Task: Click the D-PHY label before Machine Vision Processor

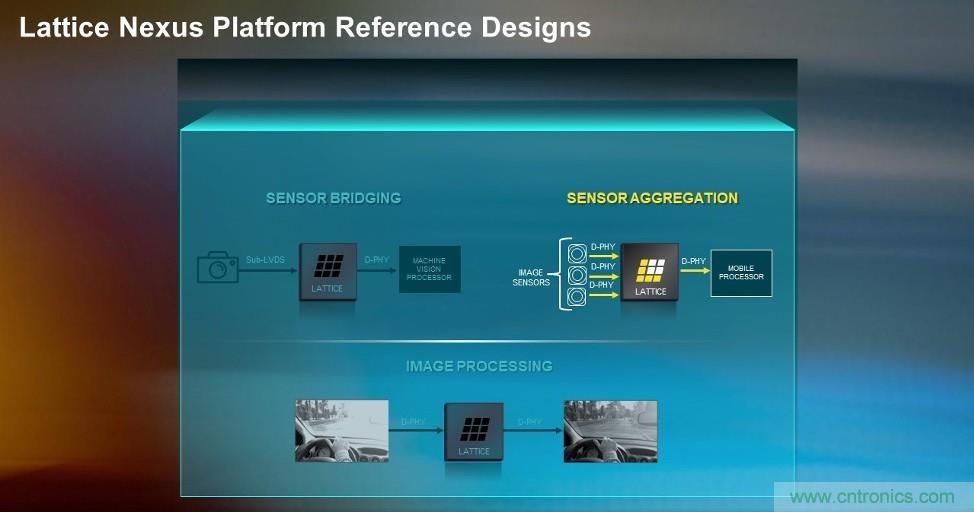Action: pos(377,260)
